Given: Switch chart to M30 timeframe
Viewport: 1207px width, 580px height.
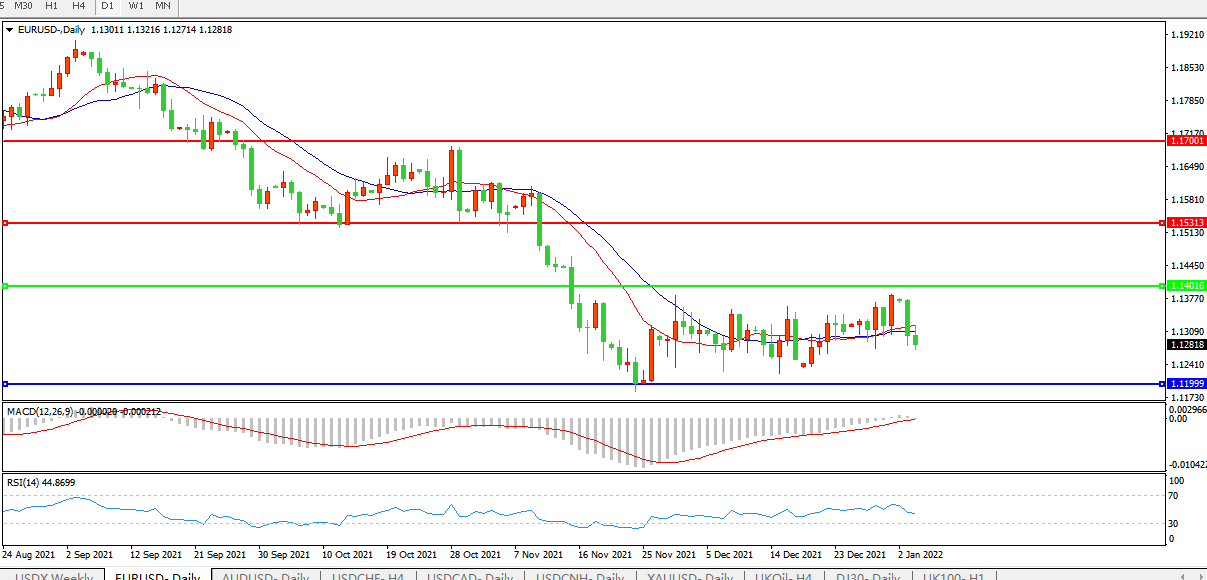Looking at the screenshot, I should 24,6.
